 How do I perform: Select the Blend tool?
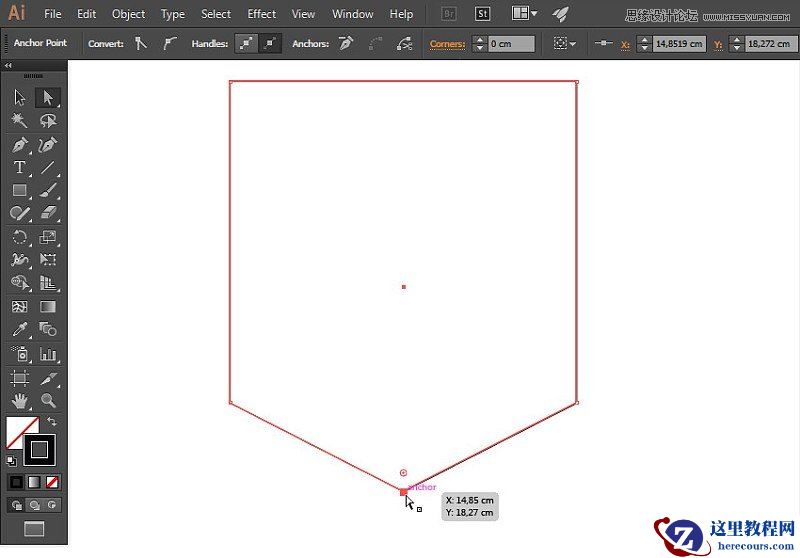[48, 329]
